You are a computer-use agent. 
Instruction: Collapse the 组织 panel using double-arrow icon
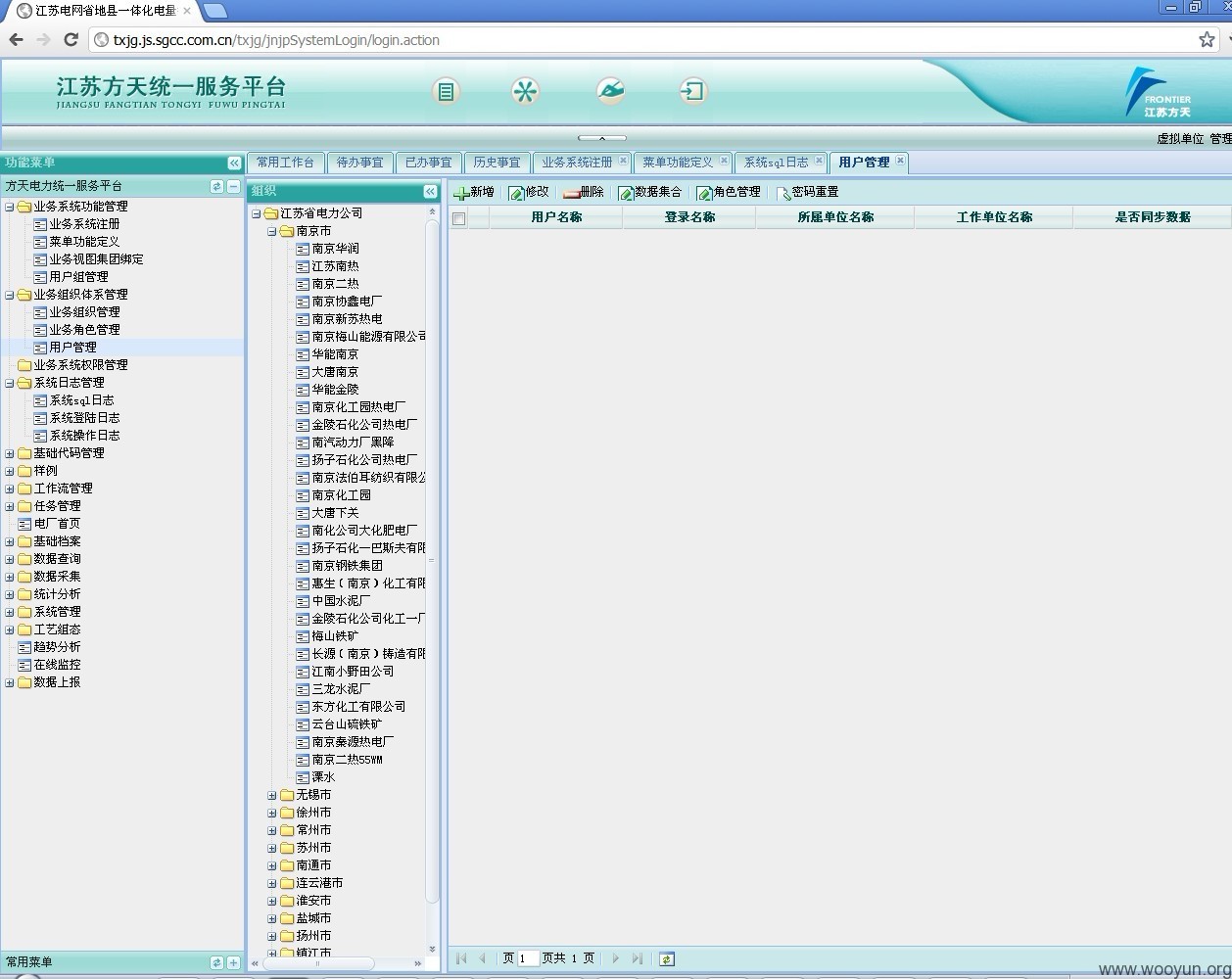click(x=430, y=192)
